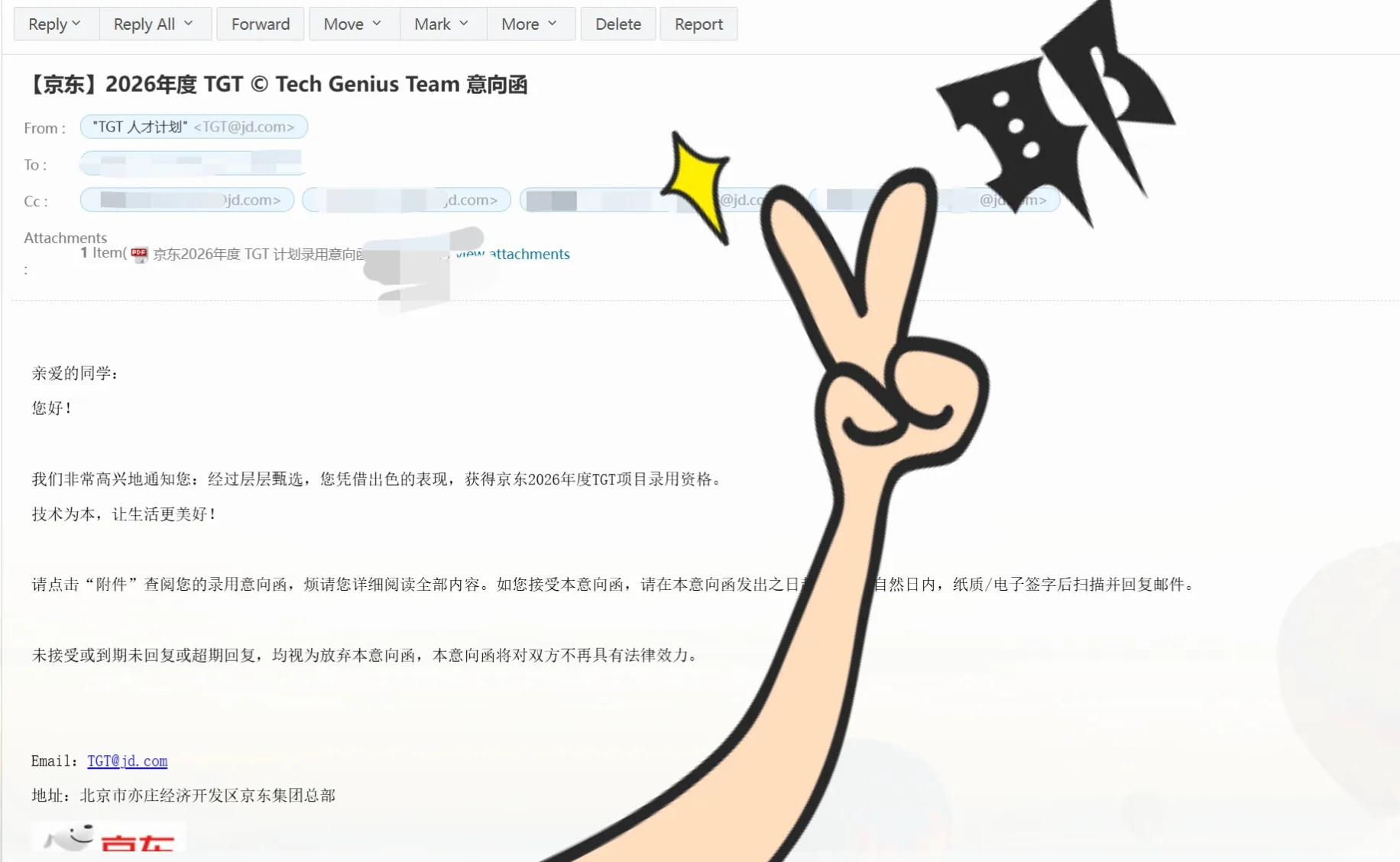The width and height of the screenshot is (1400, 862).
Task: Select the second Cc recipient chip
Action: point(407,199)
